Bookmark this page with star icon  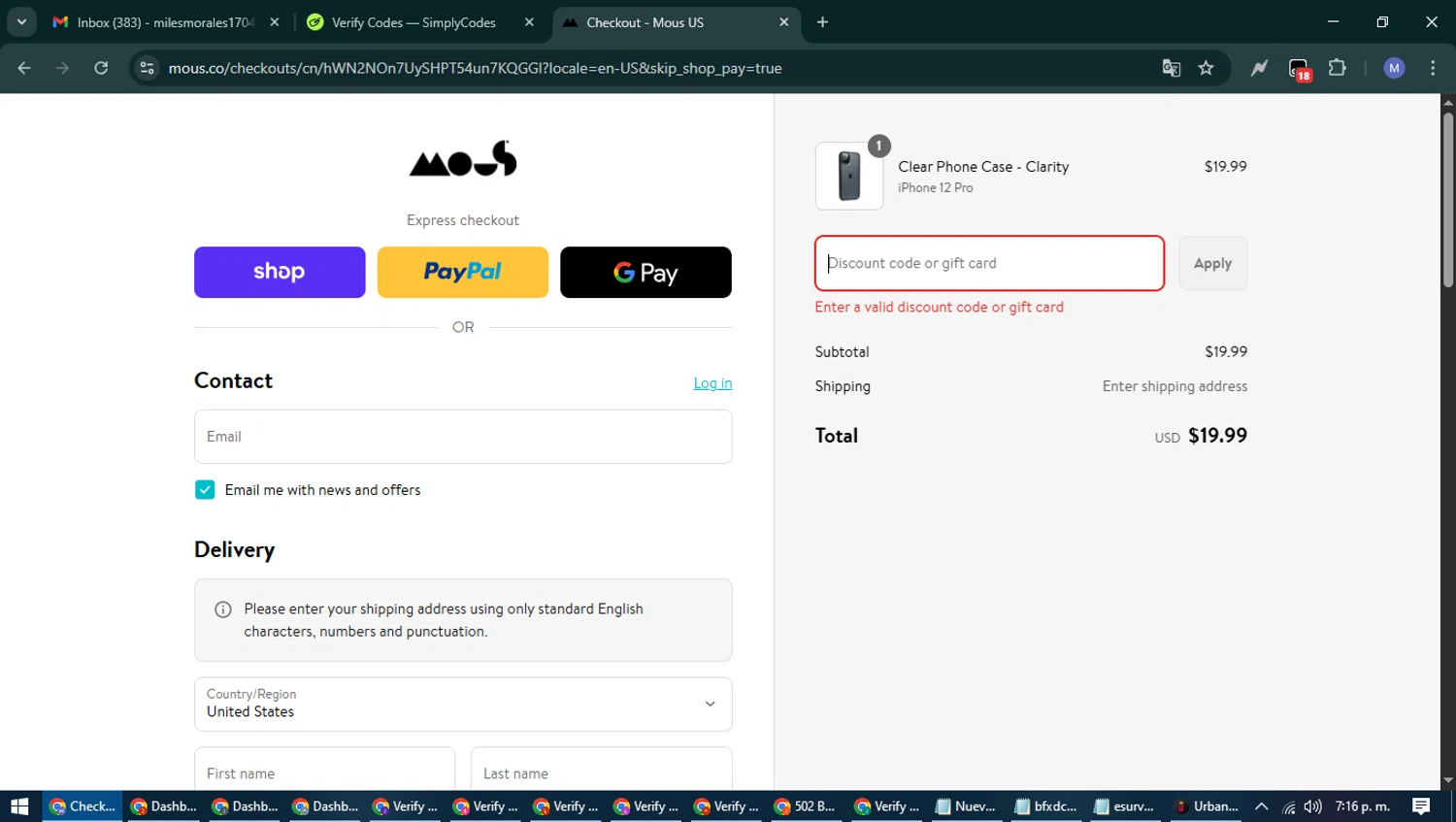point(1206,68)
